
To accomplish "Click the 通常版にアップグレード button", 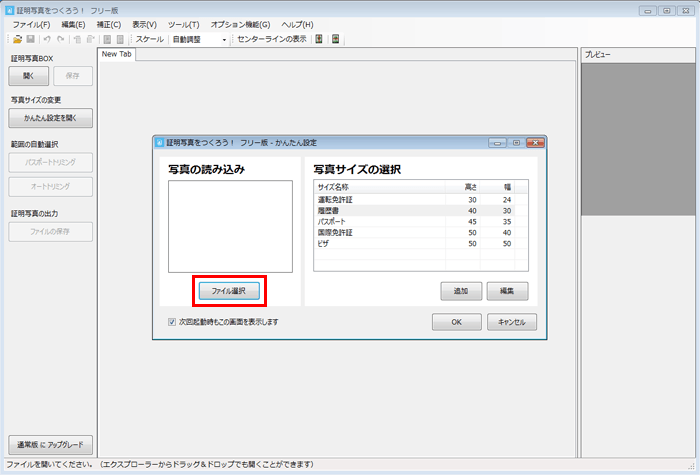I will 50,444.
